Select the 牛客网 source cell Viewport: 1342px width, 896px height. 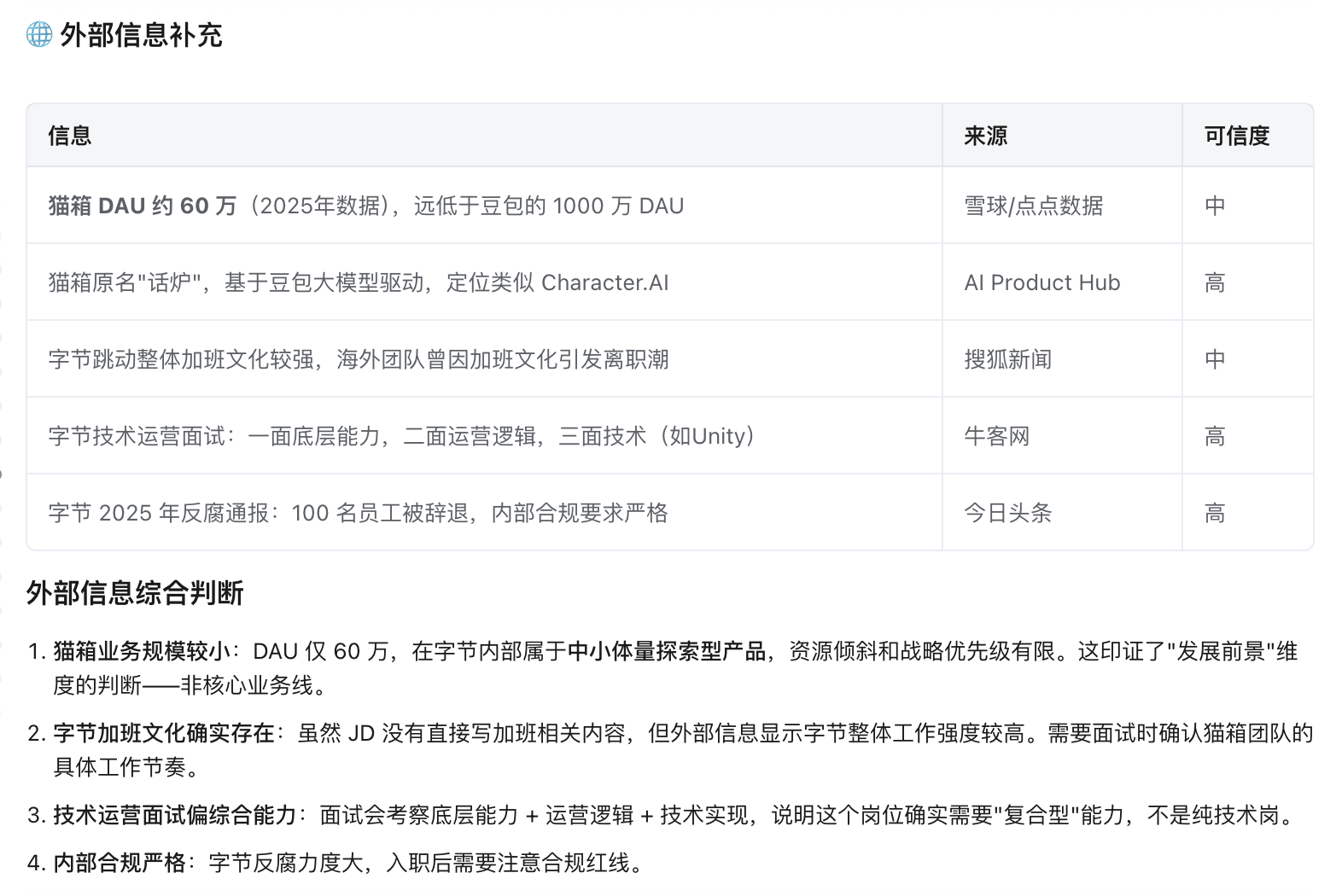[x=997, y=436]
